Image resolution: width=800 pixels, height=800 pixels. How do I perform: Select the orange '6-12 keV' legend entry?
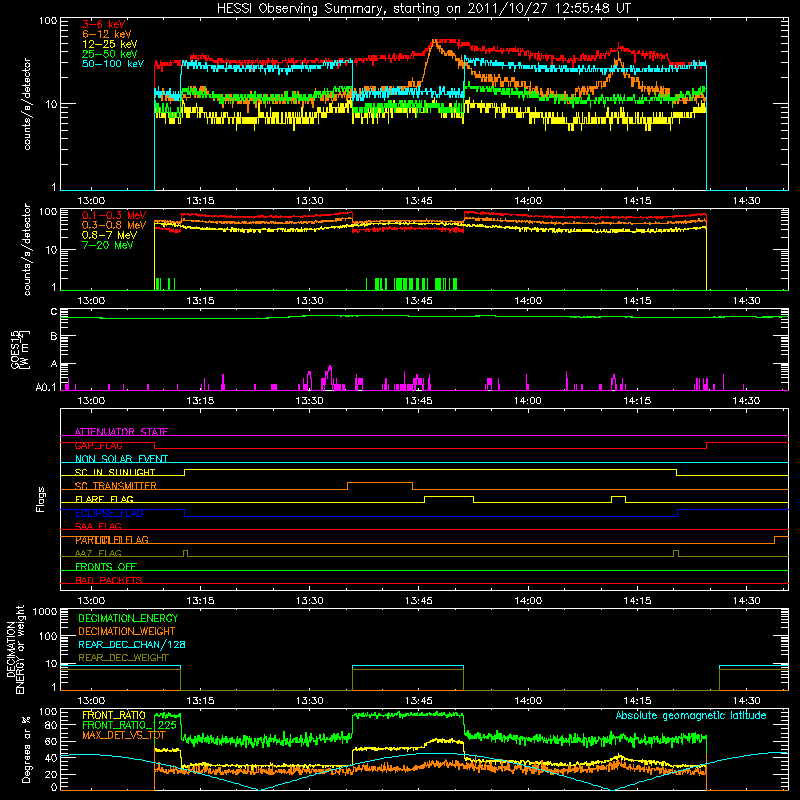point(107,34)
